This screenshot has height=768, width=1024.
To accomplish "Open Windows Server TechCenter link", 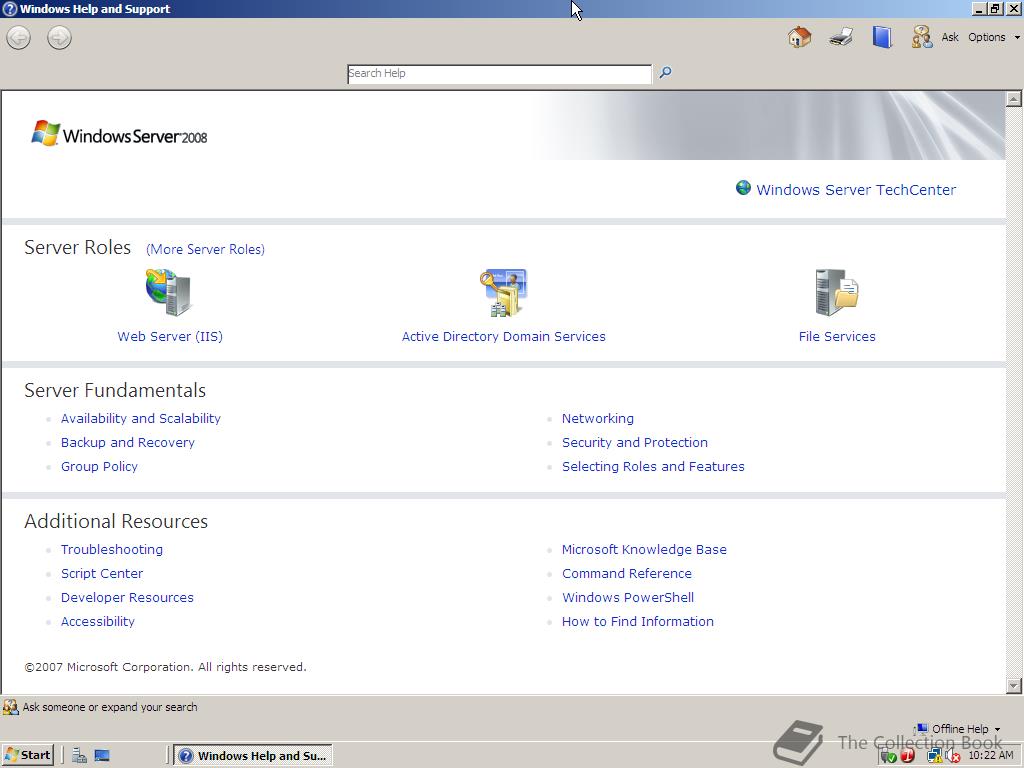I will pos(856,190).
